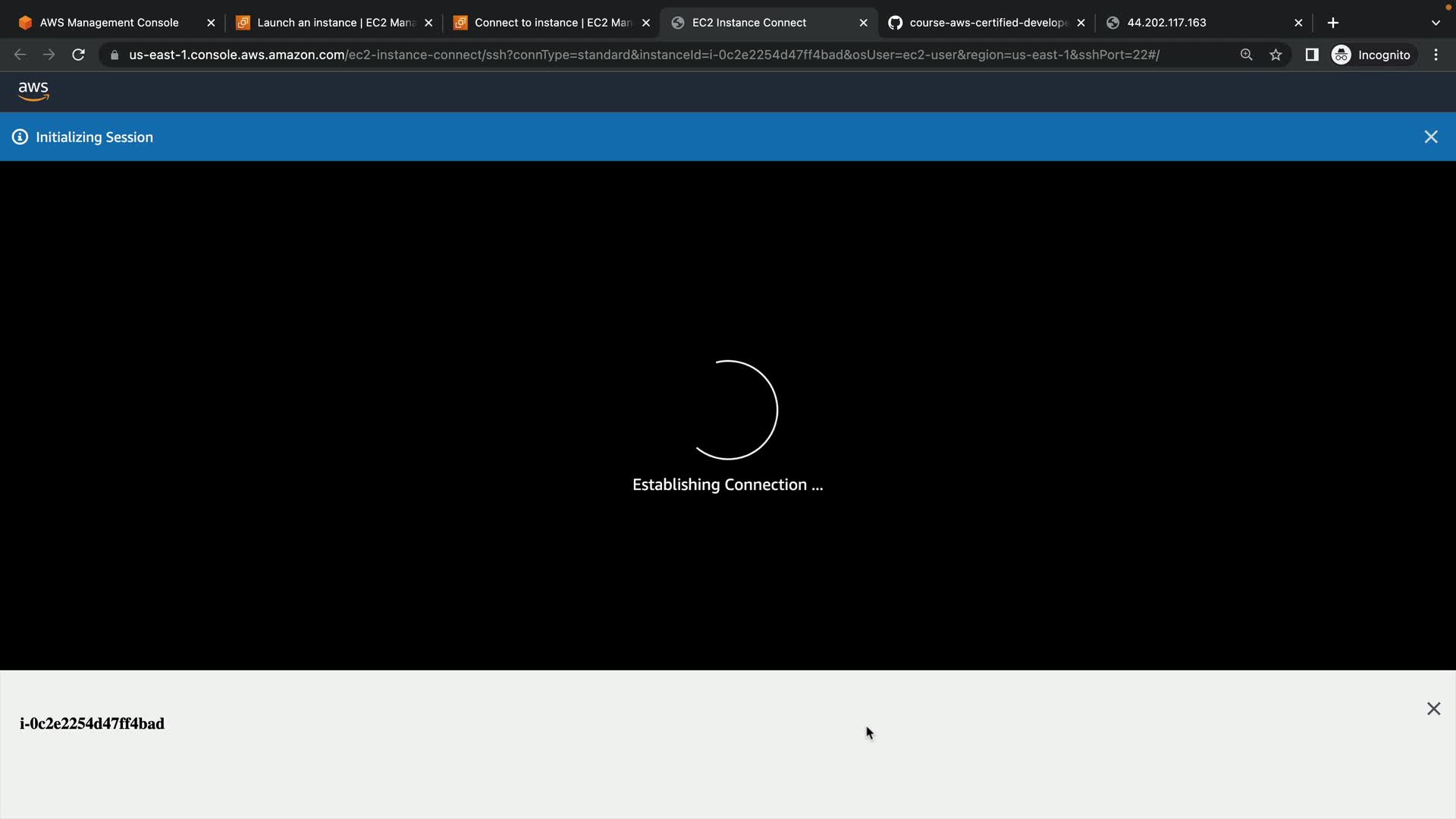Open Chrome three-dot menu
This screenshot has height=819, width=1456.
[1436, 55]
